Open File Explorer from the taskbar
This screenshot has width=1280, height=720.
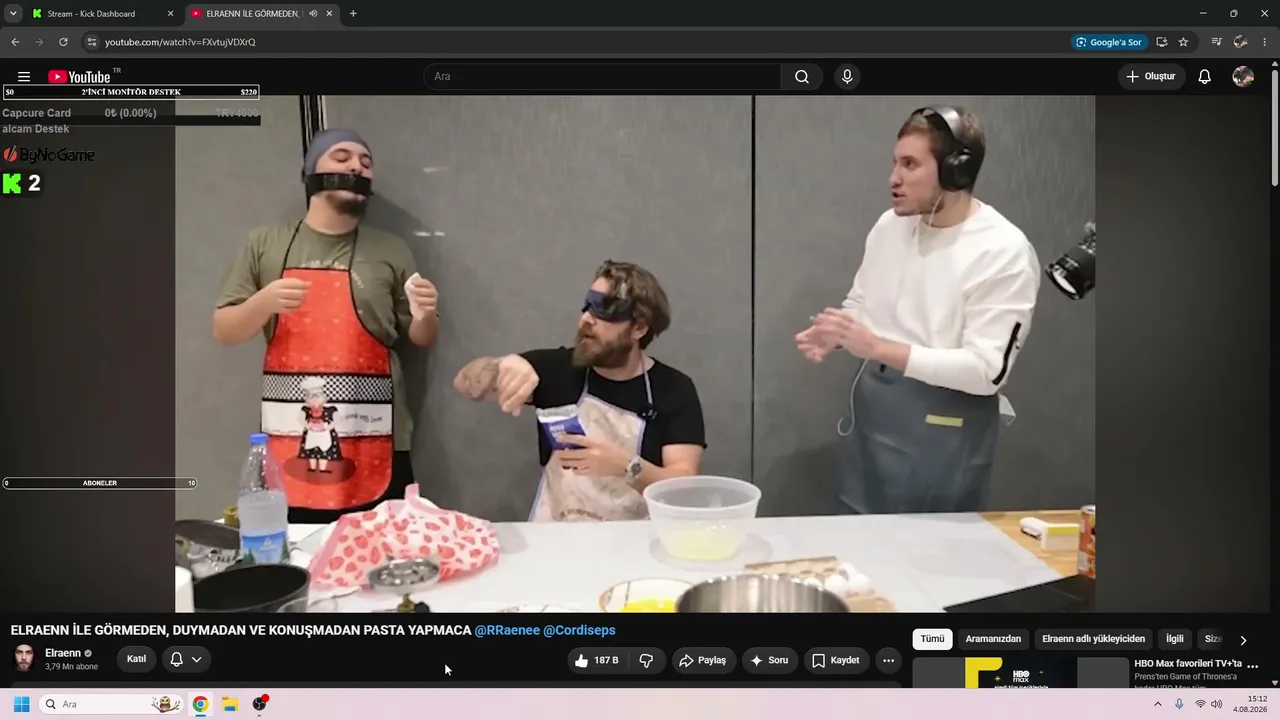(230, 704)
